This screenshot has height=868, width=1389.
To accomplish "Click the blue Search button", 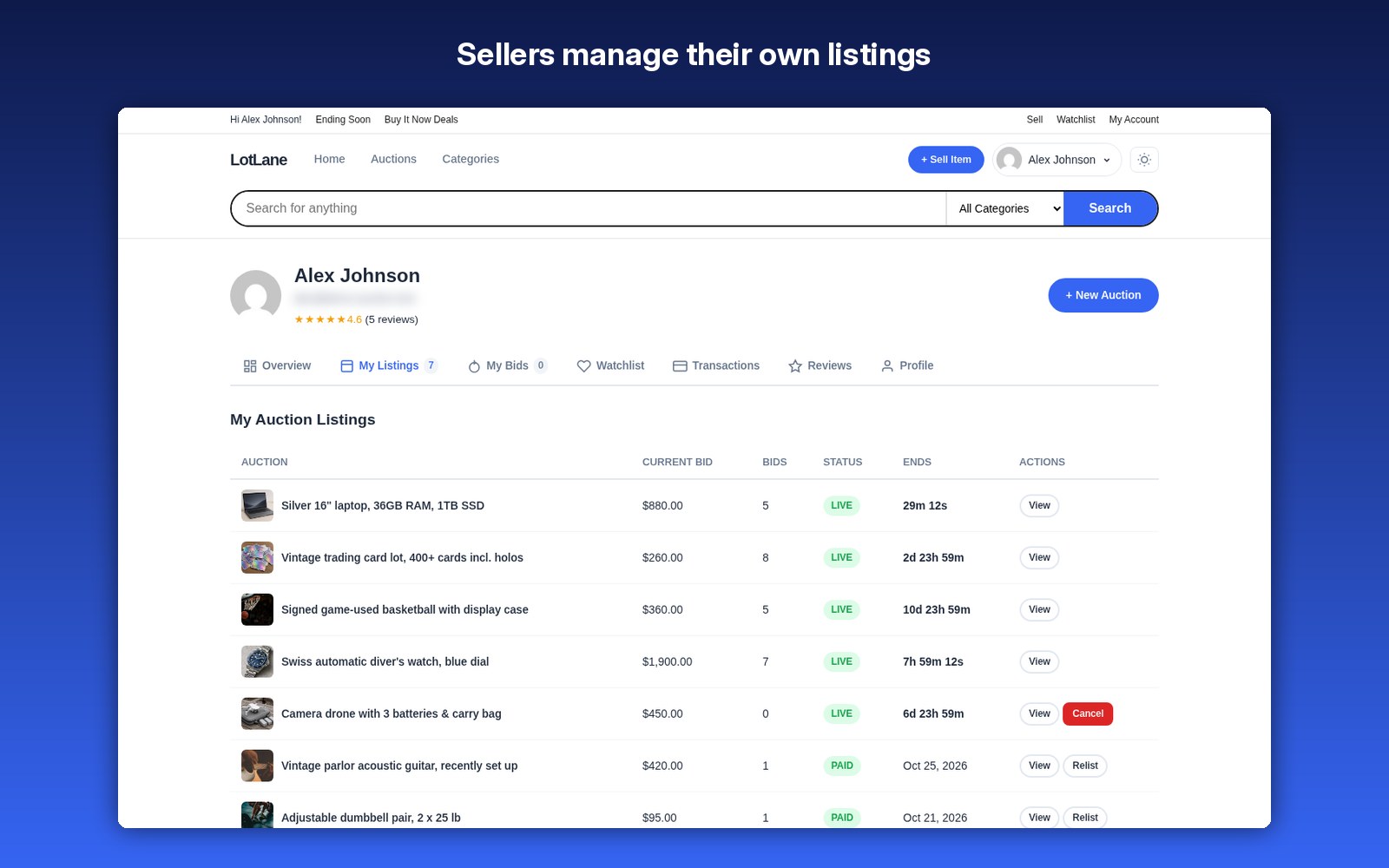I will [1110, 208].
